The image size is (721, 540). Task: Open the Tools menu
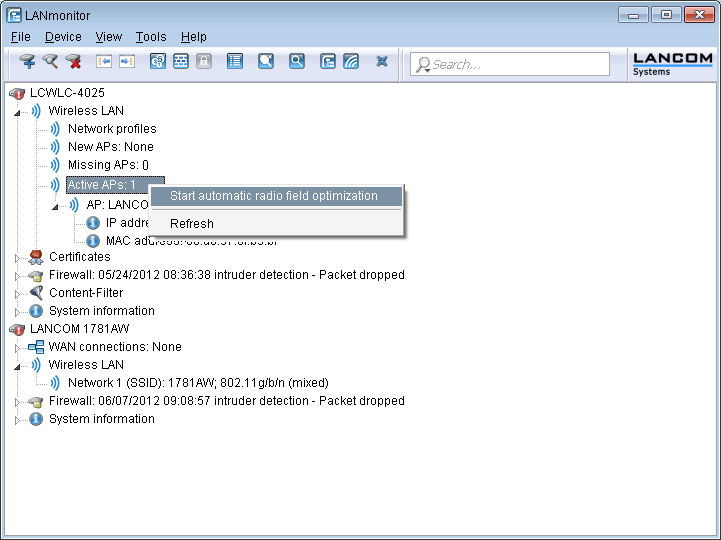click(x=151, y=37)
